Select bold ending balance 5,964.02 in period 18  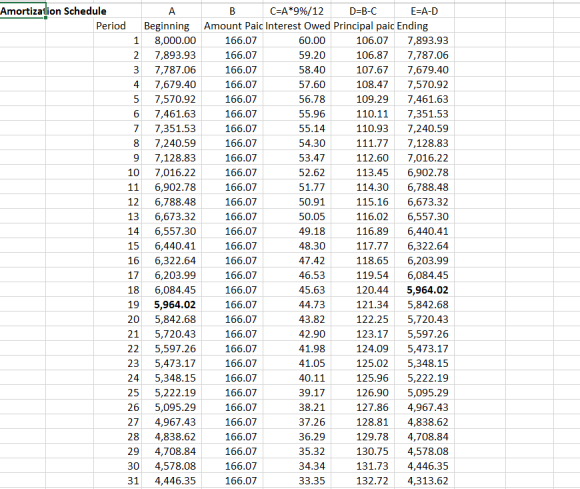pos(425,290)
